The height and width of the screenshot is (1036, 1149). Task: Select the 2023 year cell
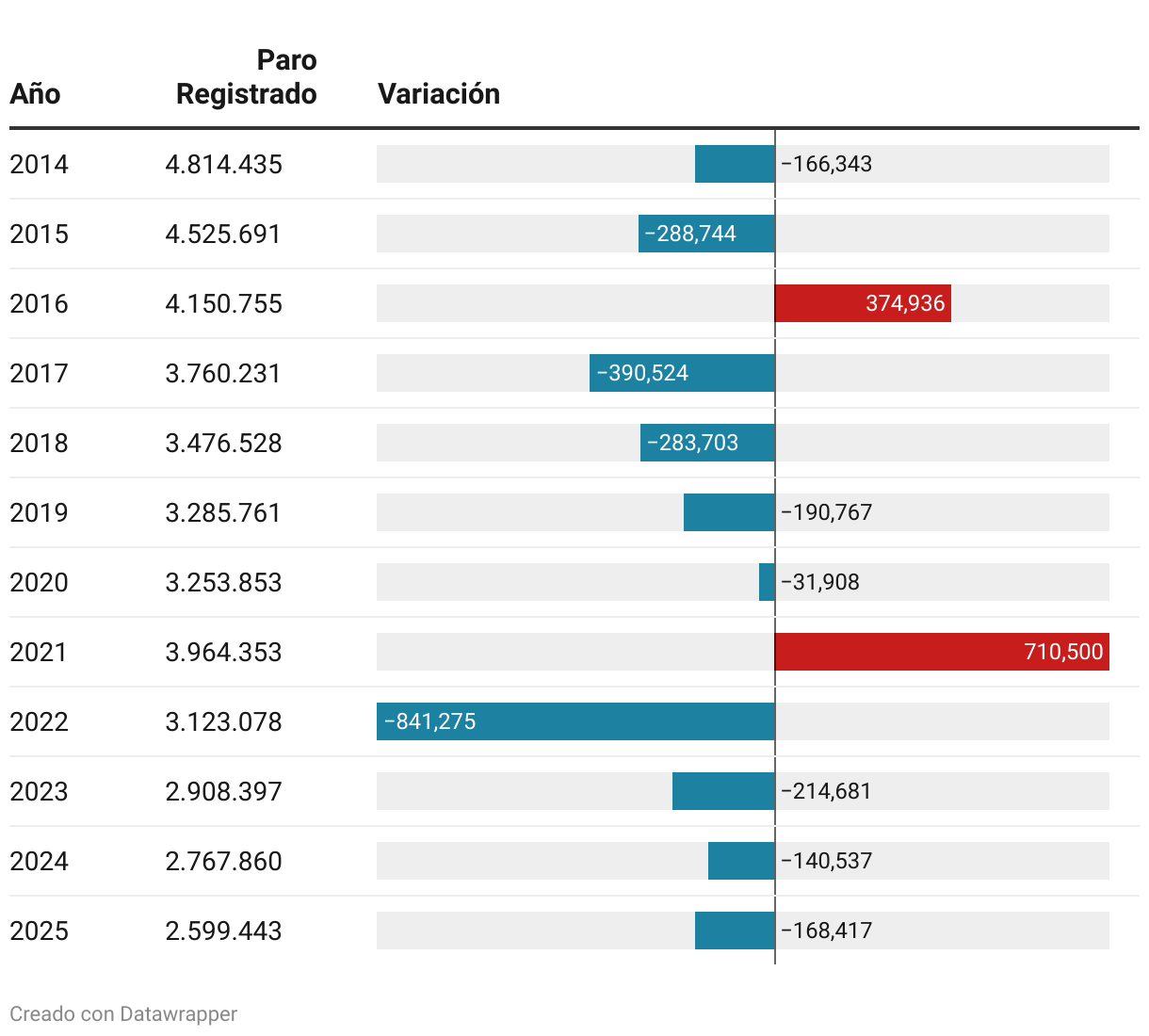point(39,791)
